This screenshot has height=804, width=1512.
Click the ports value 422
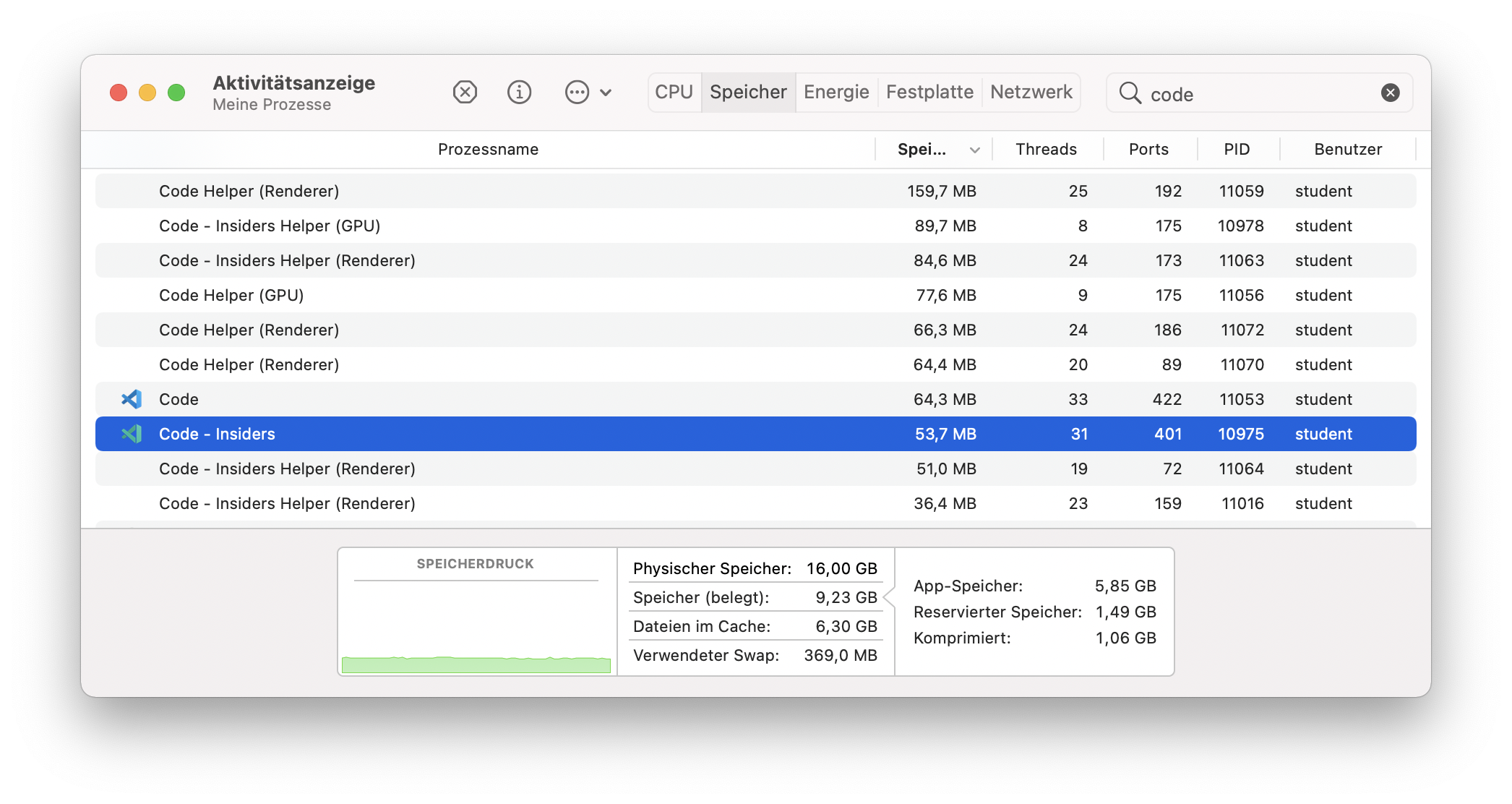pyautogui.click(x=1167, y=399)
